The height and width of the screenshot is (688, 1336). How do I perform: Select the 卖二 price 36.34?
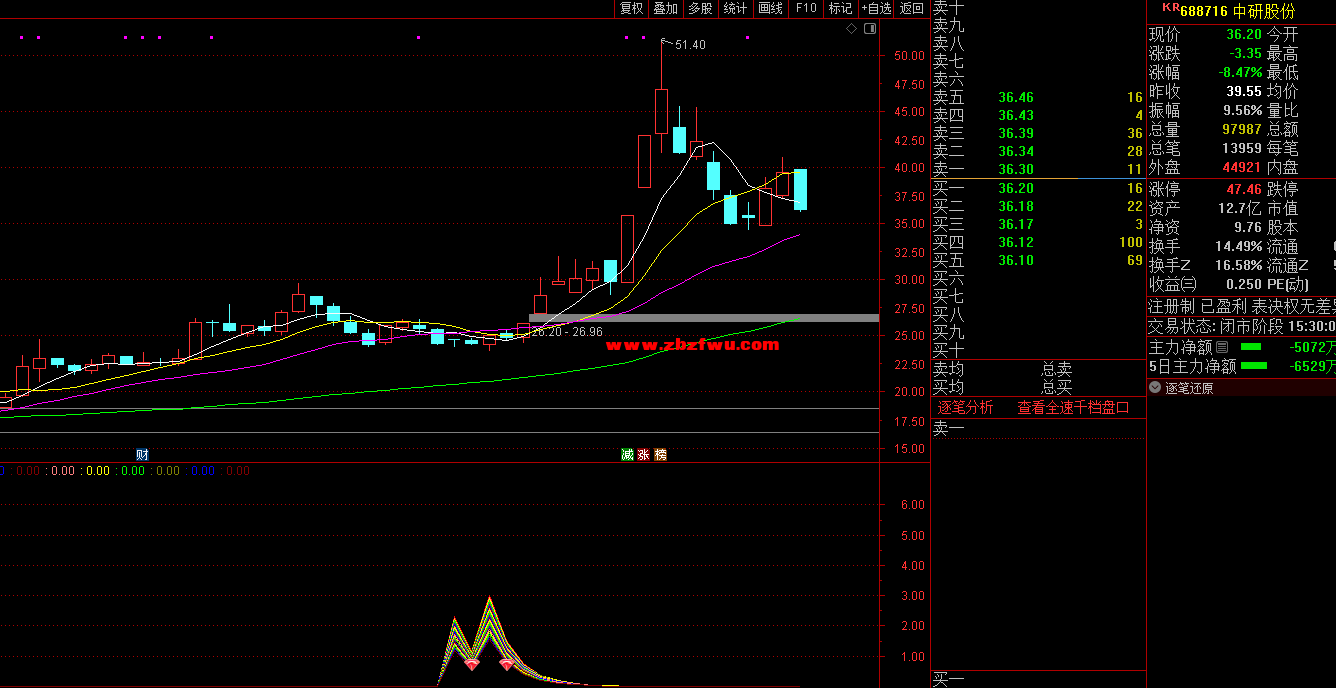pyautogui.click(x=1016, y=151)
